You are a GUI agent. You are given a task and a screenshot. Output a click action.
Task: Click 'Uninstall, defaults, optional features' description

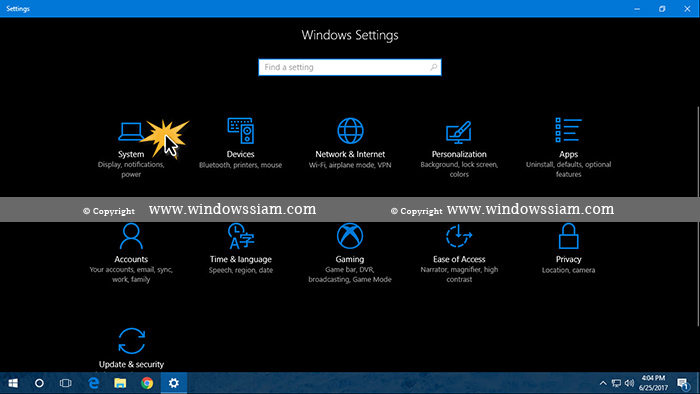point(568,170)
